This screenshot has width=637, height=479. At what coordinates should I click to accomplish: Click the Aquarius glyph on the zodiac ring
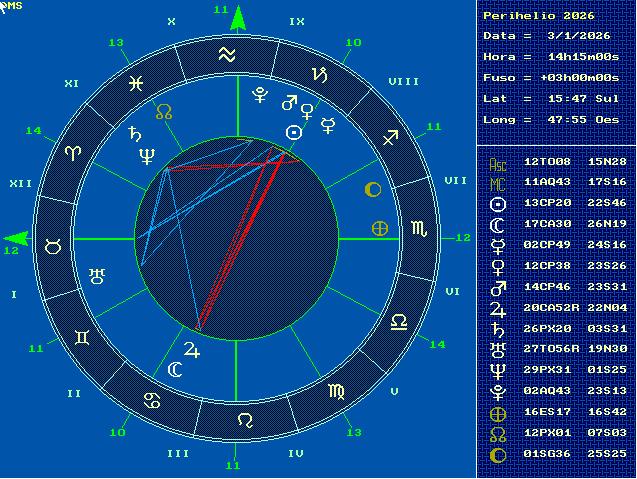pos(228,55)
